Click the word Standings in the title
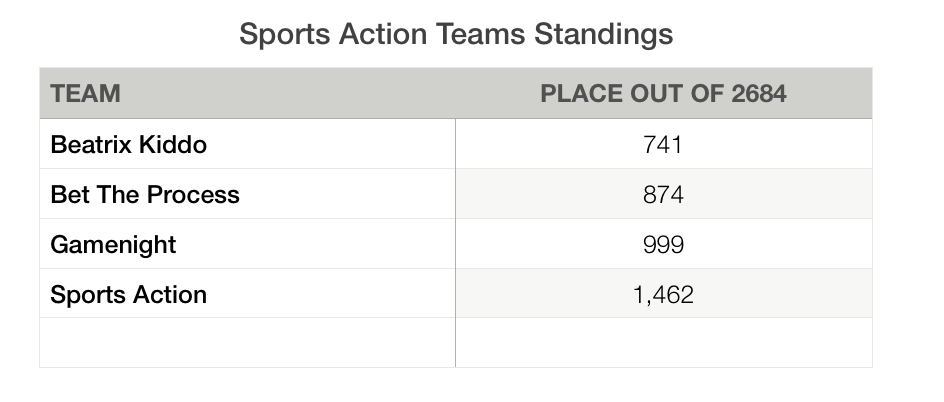Screen dimensions: 944x402 604,34
